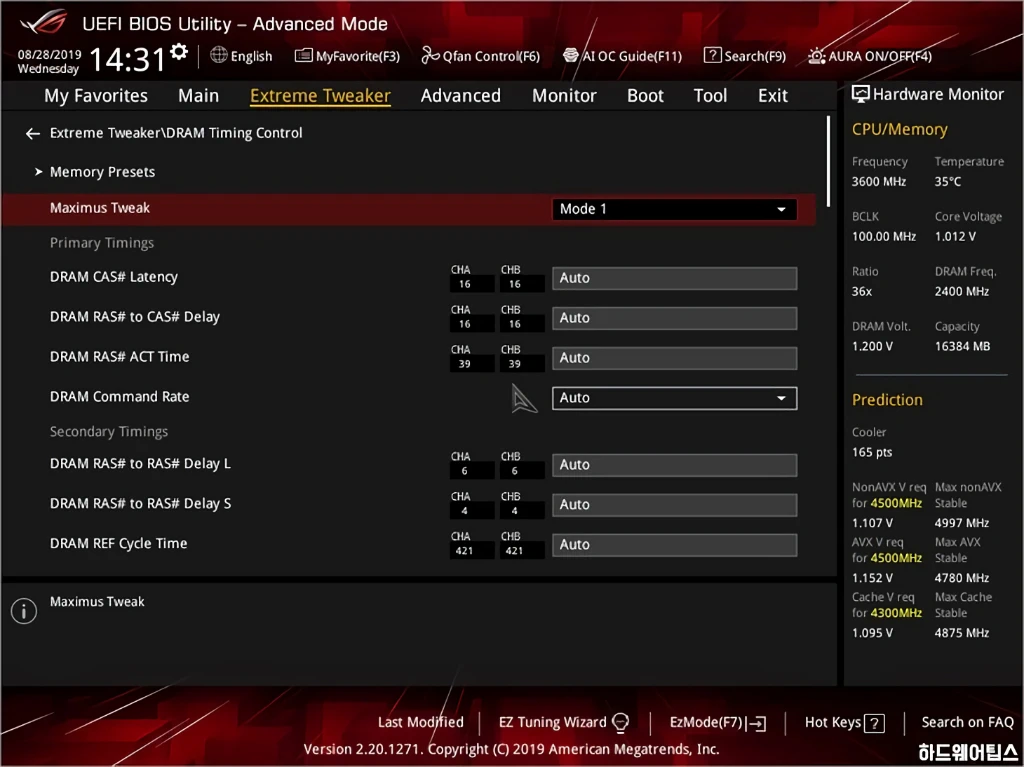Click the Hot Keys question mark icon

874,723
